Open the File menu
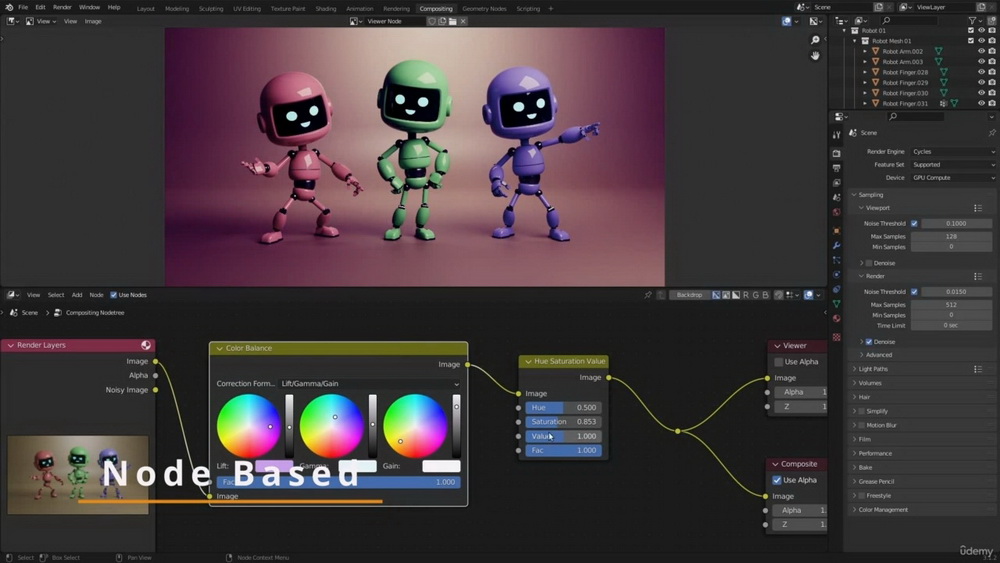1000x563 pixels. (x=23, y=7)
